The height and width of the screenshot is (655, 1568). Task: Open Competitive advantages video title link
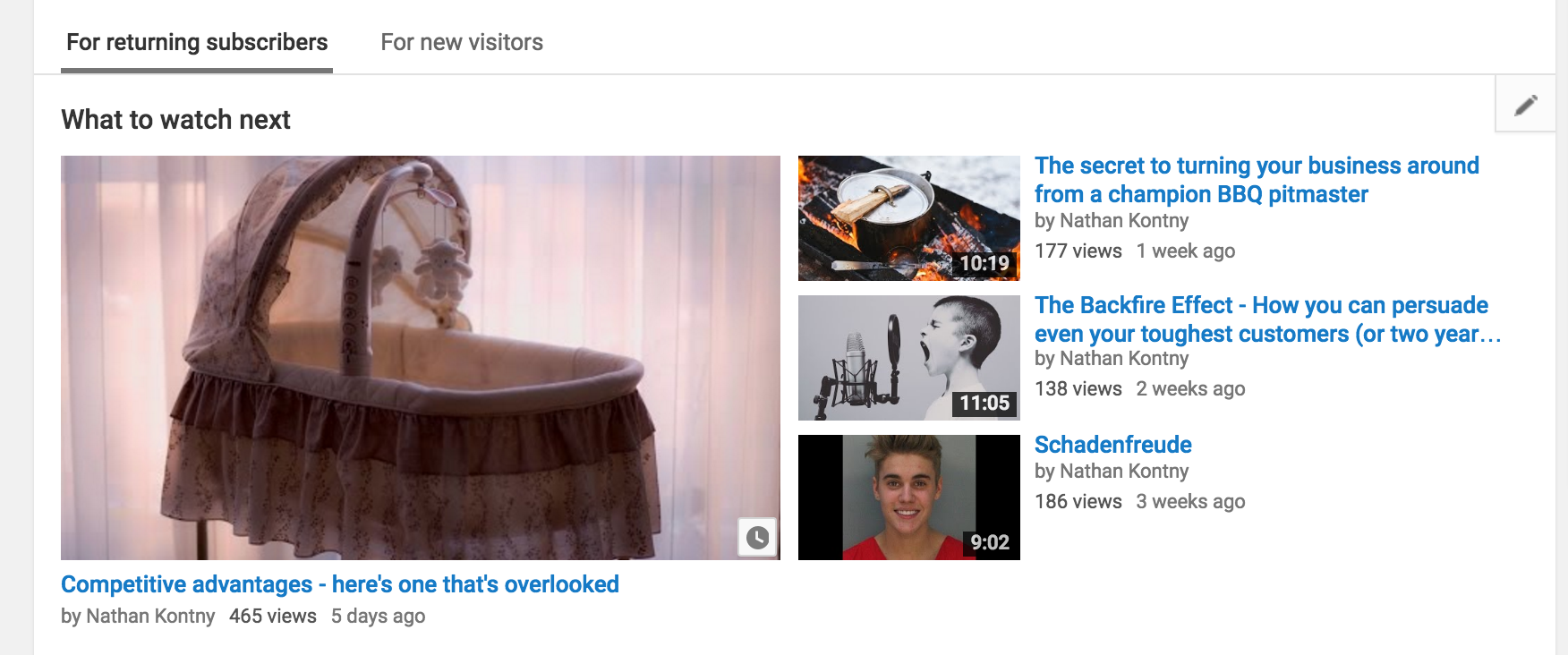pos(340,584)
